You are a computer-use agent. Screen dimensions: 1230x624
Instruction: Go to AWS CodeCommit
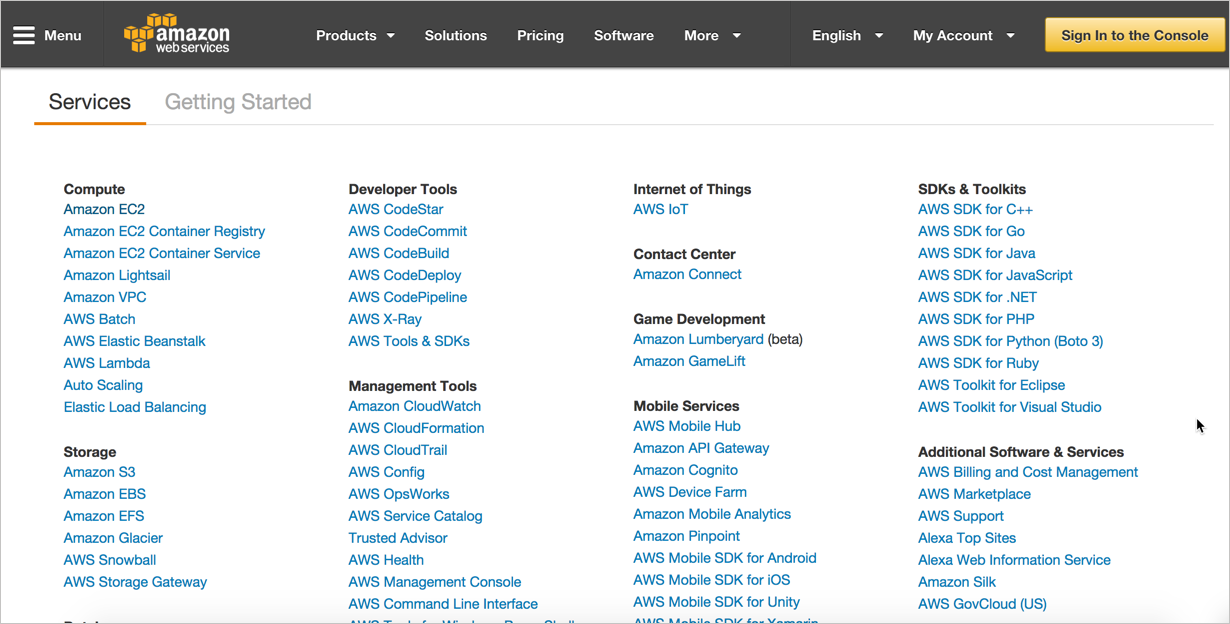[x=408, y=231]
